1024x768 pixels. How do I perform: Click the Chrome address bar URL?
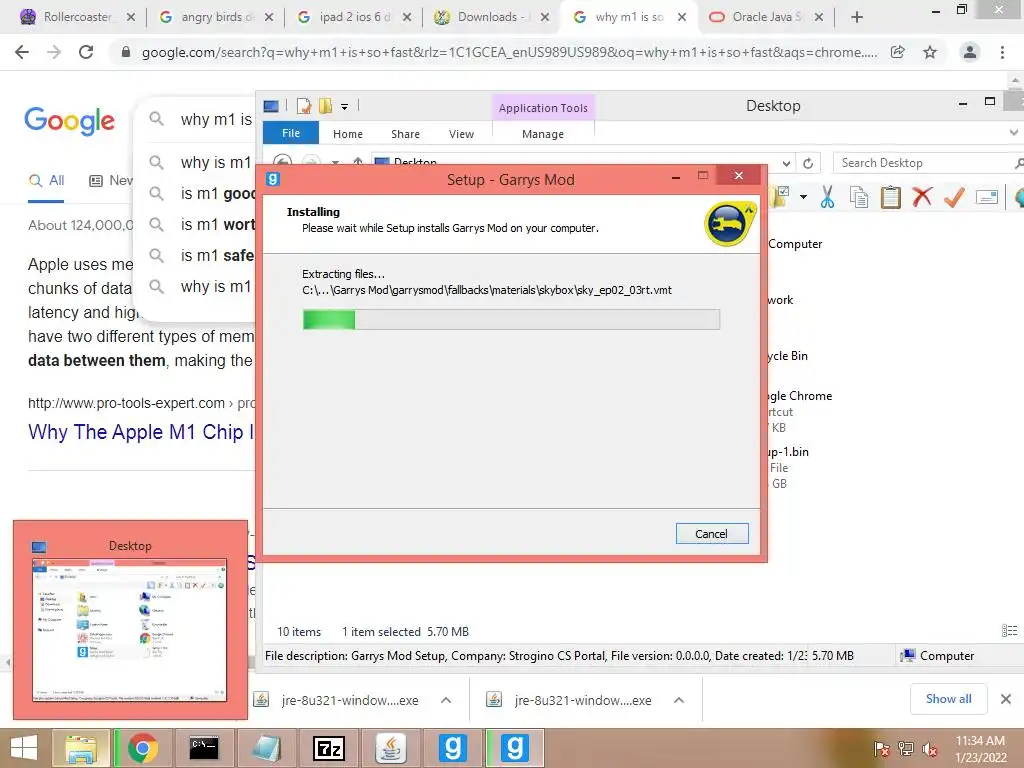point(509,52)
